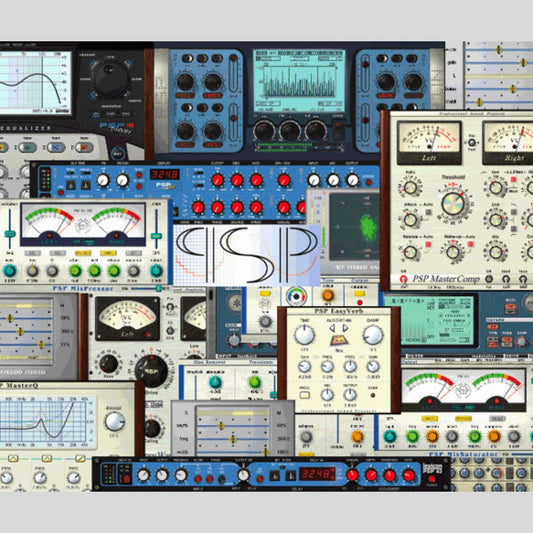Click the large black knob next to EQ graph
This screenshot has width=533, height=533.
tap(110, 79)
